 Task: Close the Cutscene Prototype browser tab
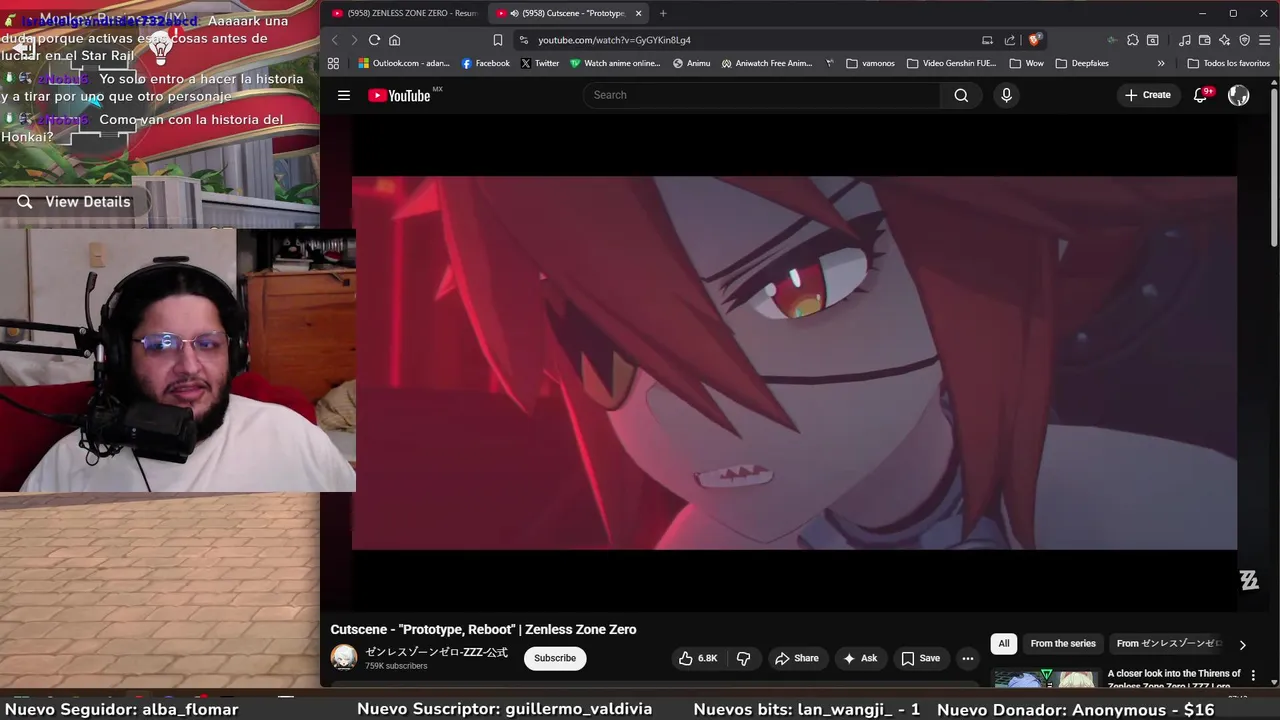[638, 13]
